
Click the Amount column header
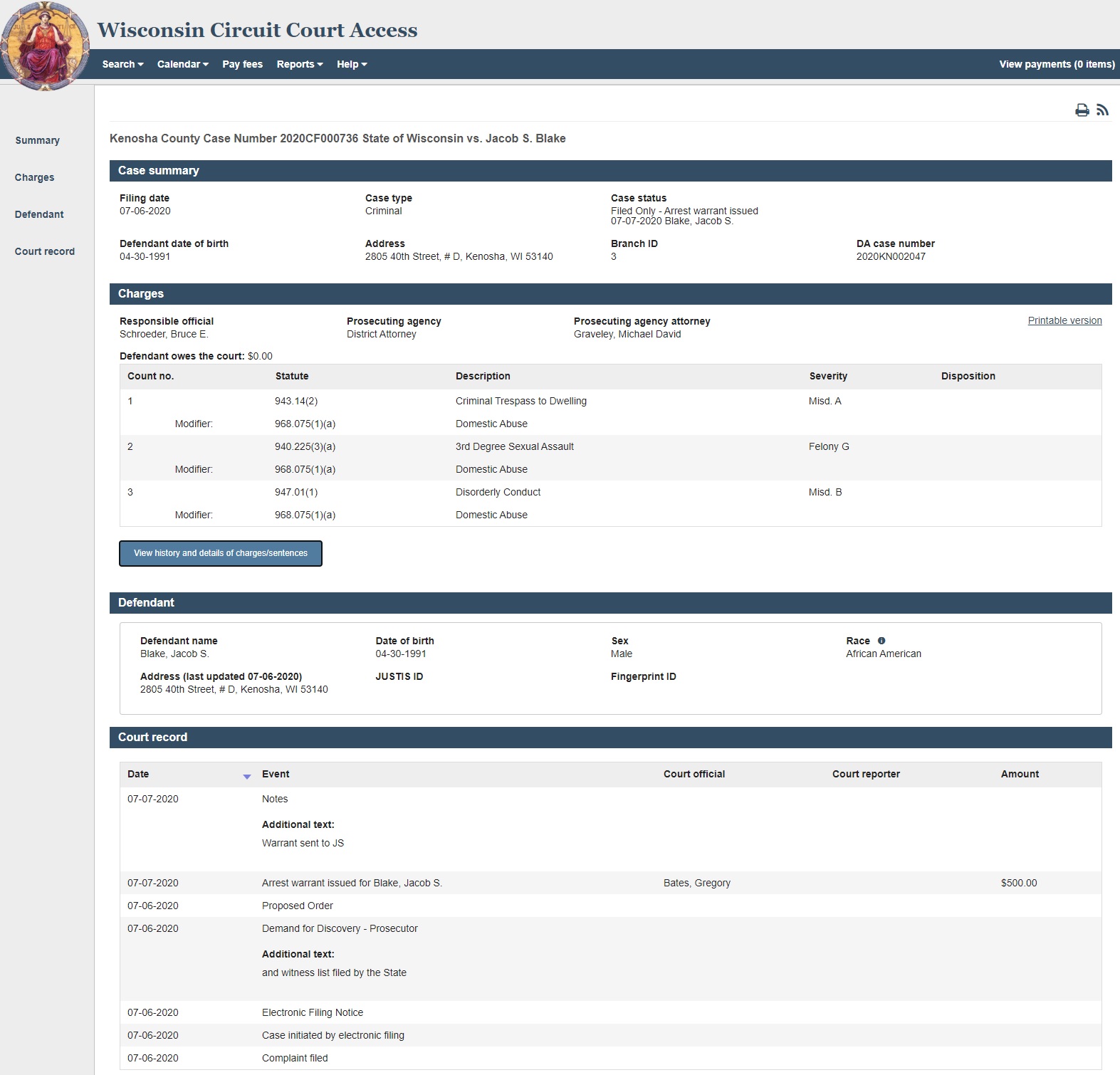pyautogui.click(x=1020, y=774)
